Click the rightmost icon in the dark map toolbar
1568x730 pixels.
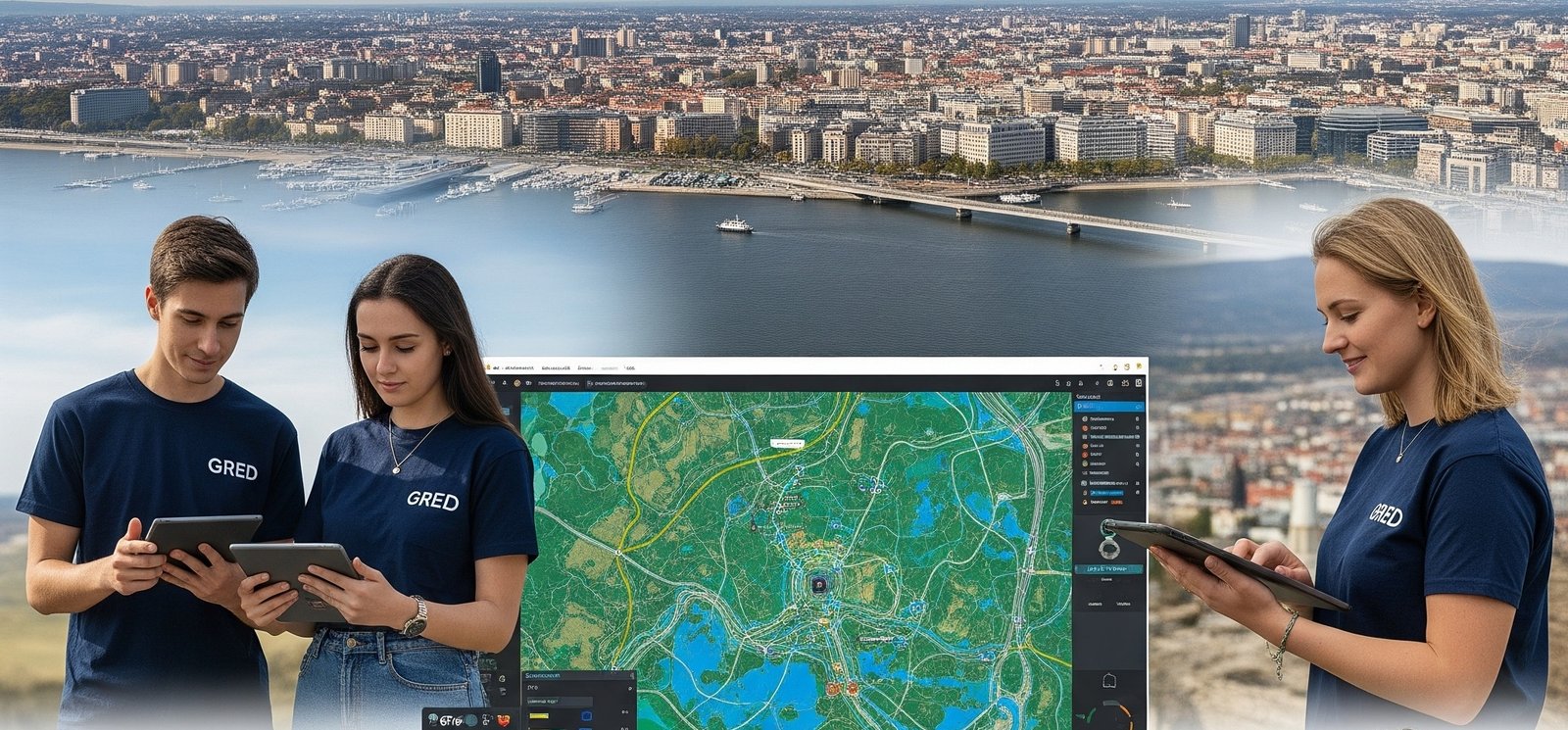(x=1138, y=383)
